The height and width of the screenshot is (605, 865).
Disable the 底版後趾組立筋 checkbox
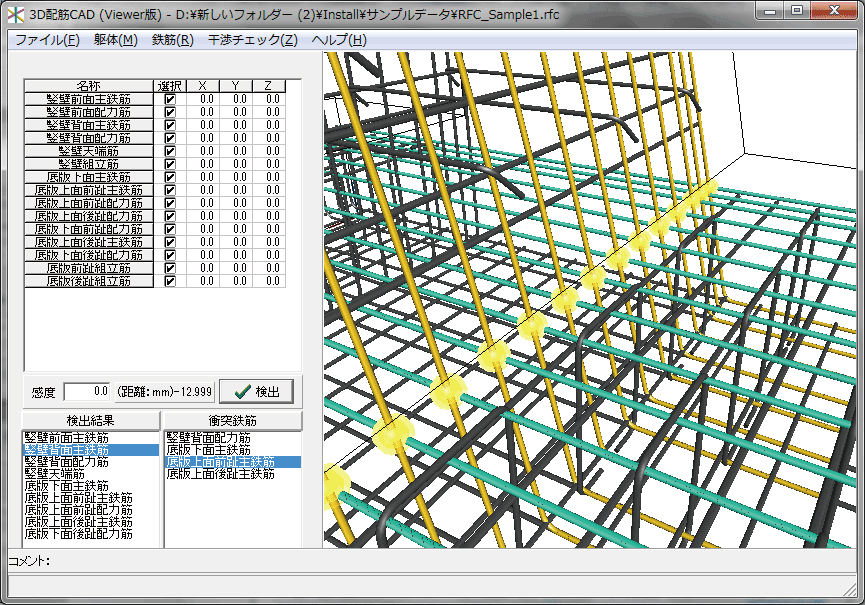[x=170, y=281]
